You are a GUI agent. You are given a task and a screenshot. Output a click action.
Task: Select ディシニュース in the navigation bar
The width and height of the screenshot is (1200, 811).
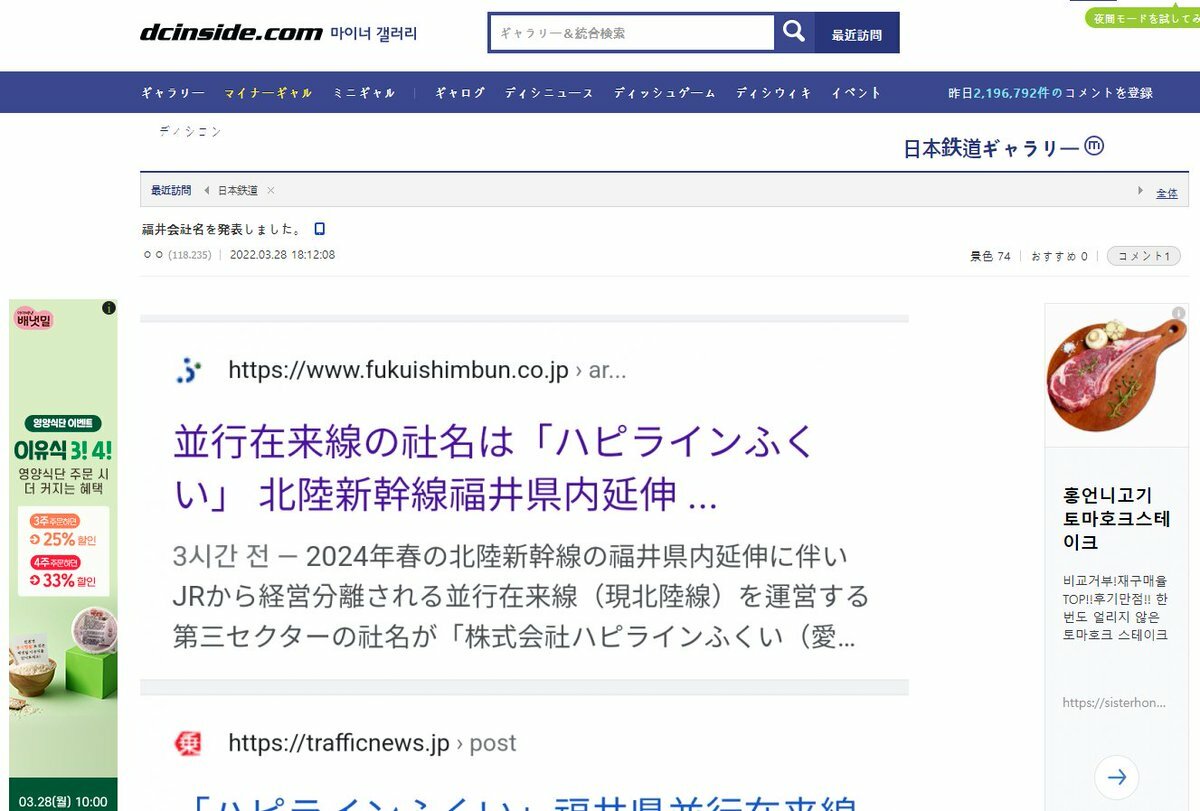point(549,93)
